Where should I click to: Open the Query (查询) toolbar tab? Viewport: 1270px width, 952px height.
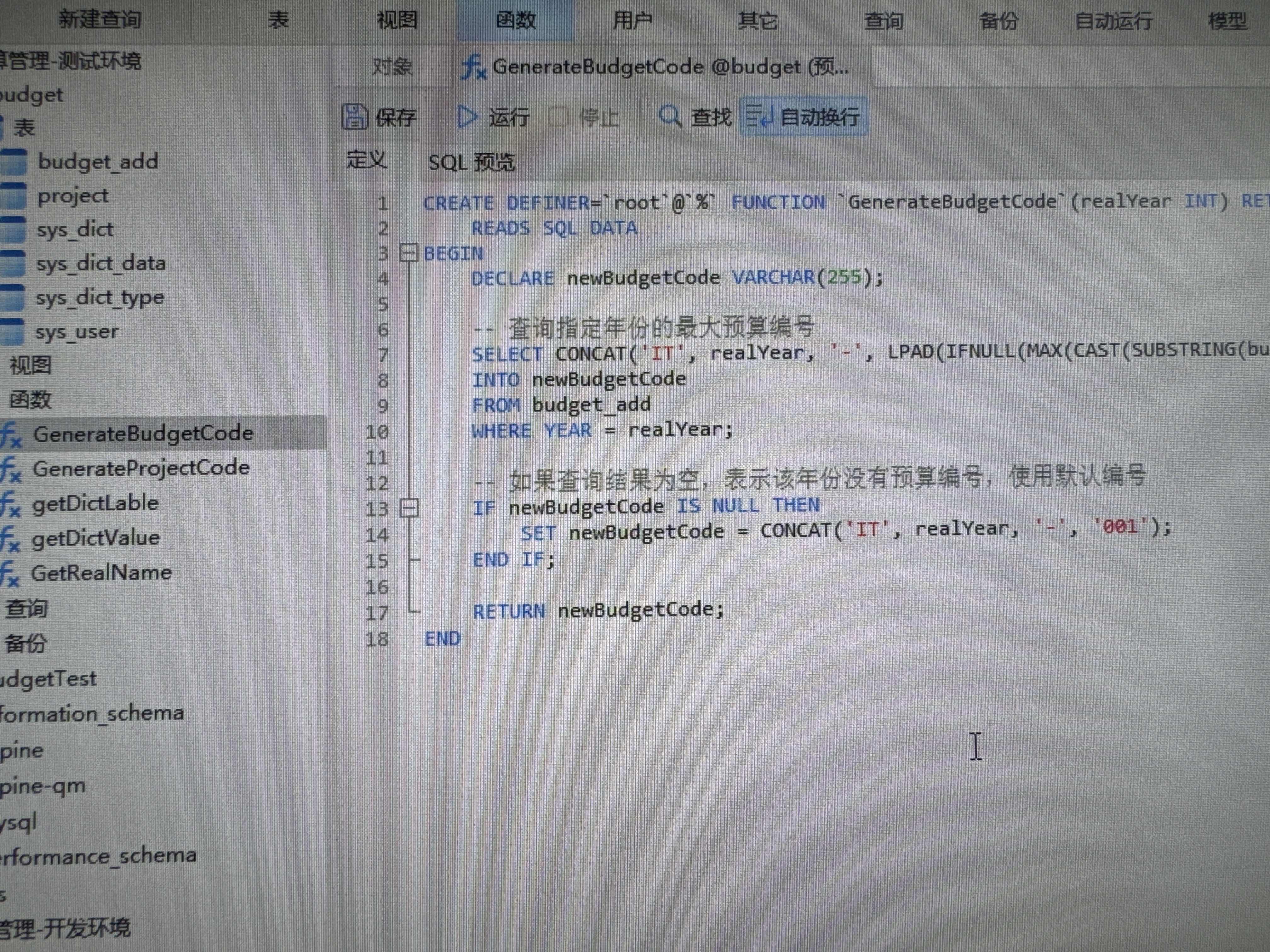884,21
